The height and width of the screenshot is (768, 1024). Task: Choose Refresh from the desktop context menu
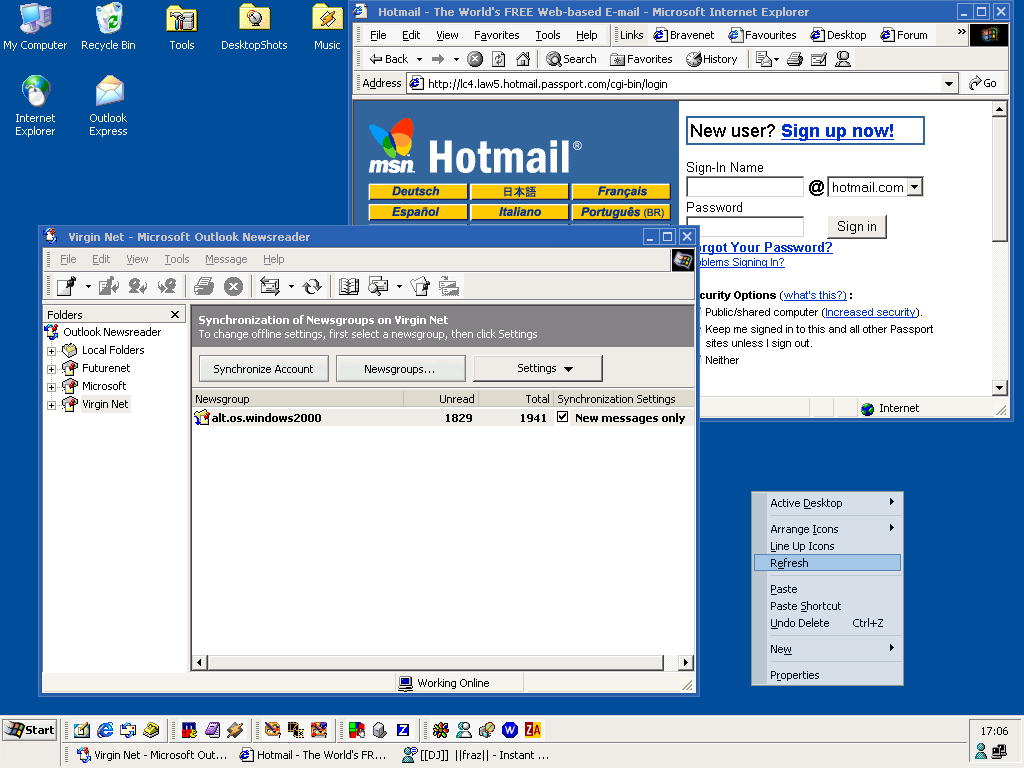pyautogui.click(x=790, y=563)
